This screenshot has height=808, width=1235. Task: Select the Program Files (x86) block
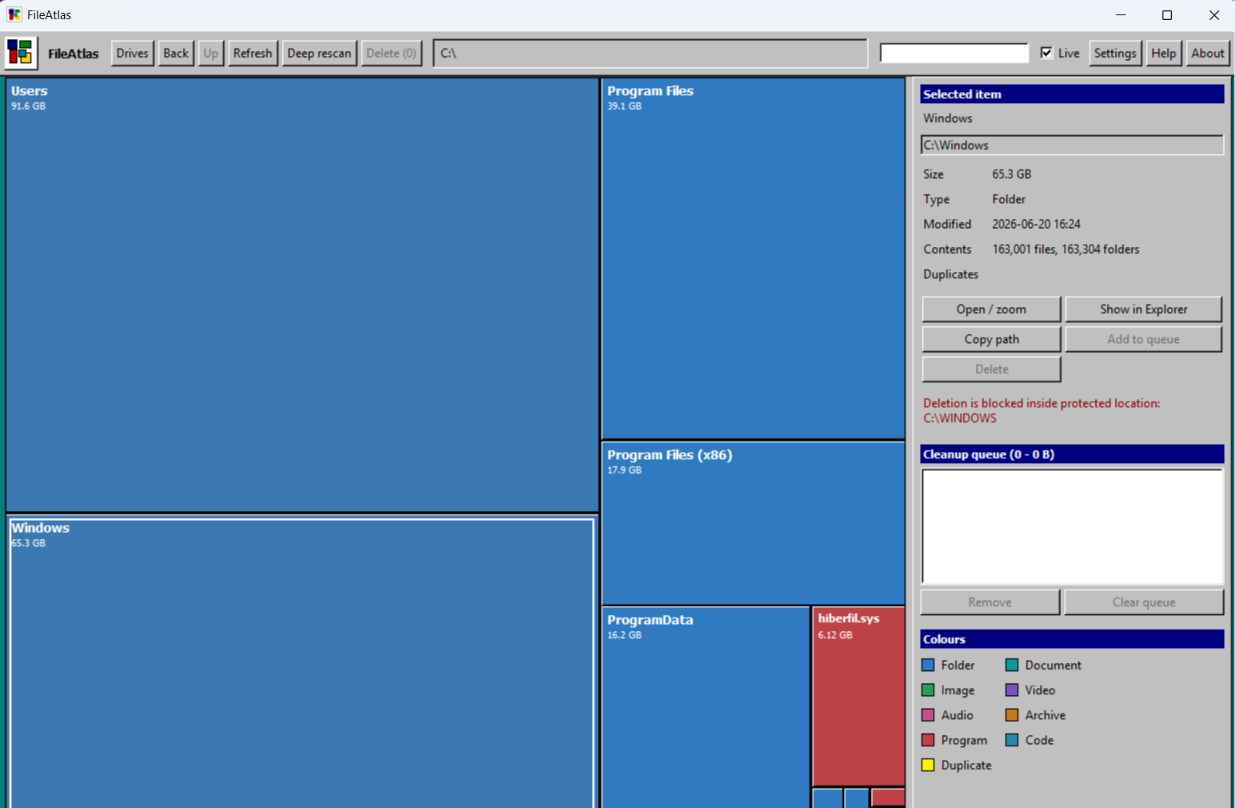click(x=753, y=523)
